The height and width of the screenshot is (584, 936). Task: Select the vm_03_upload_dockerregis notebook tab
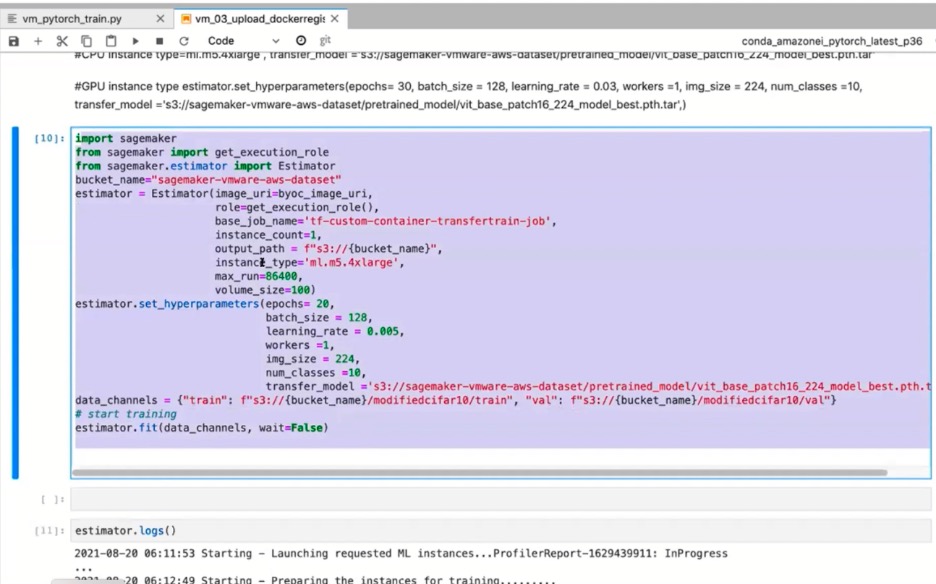click(258, 19)
